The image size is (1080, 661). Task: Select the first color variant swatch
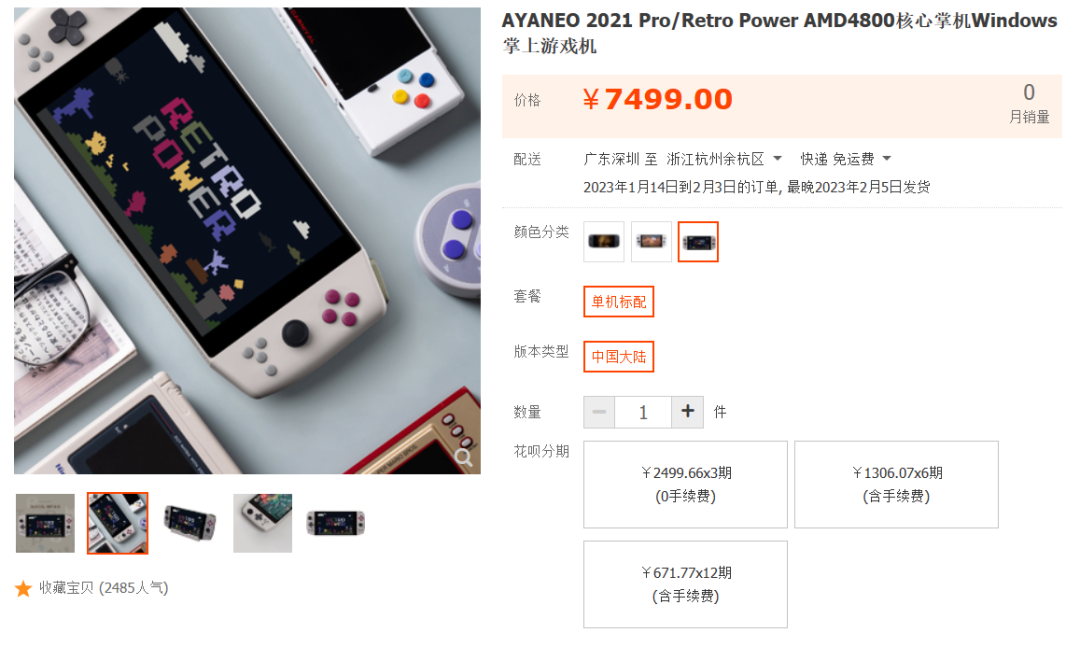[603, 242]
